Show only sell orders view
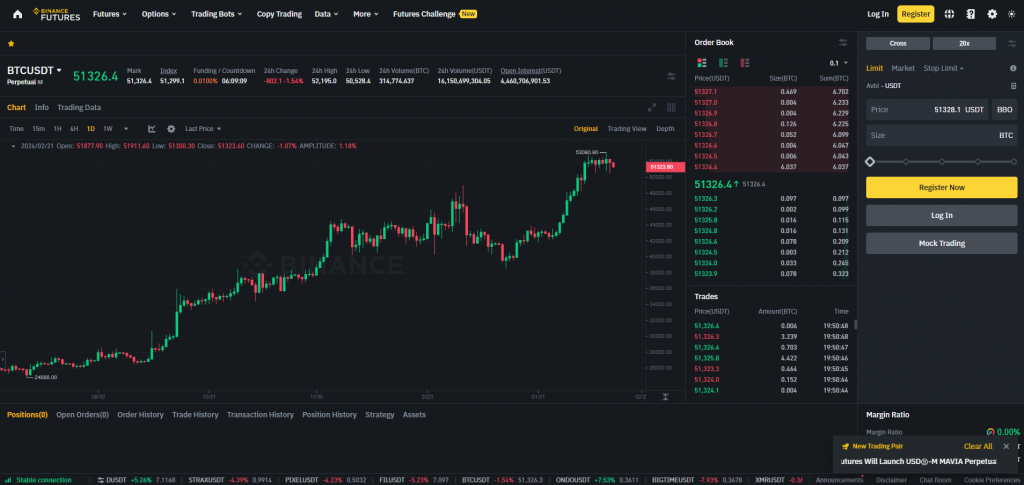Viewport: 1024px width, 485px height. [744, 63]
